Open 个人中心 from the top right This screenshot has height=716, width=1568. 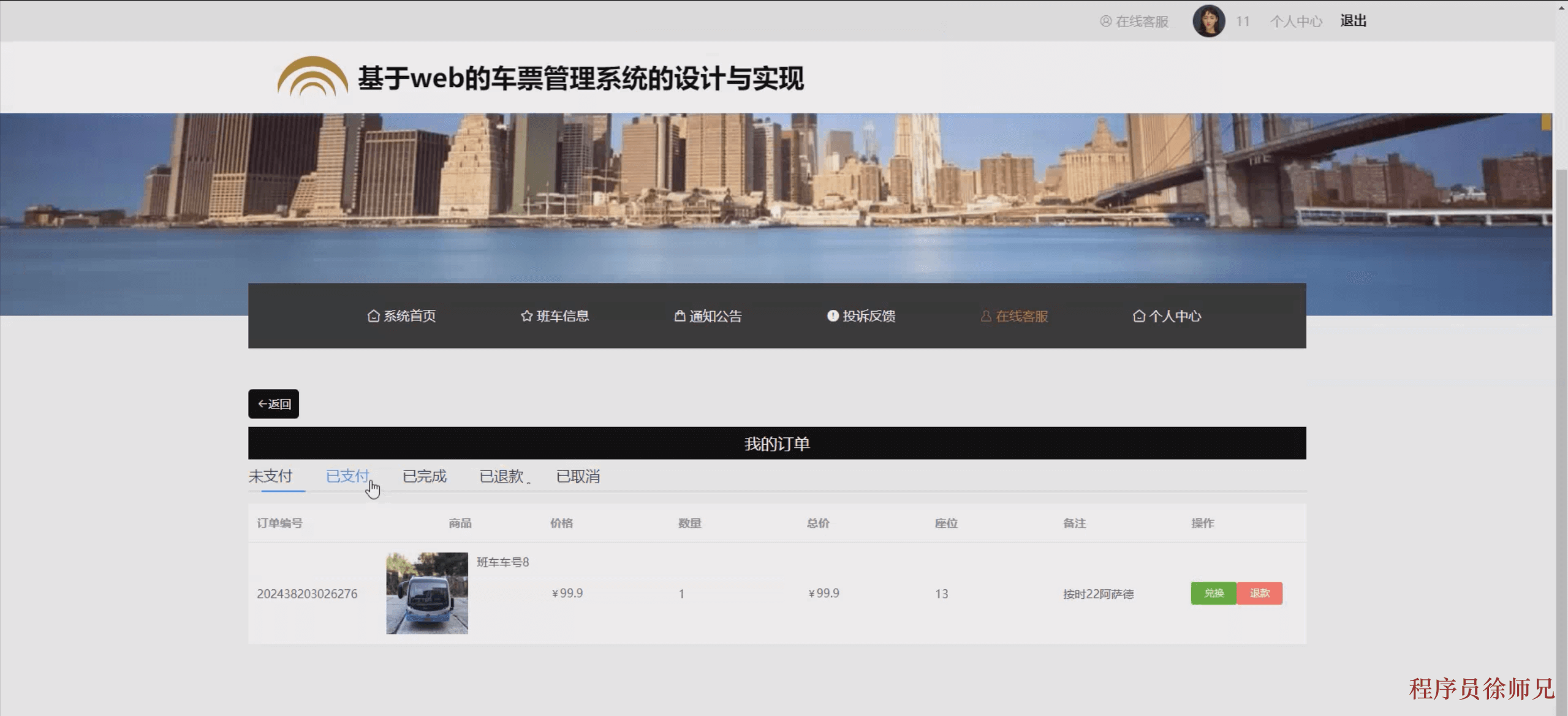click(1295, 20)
